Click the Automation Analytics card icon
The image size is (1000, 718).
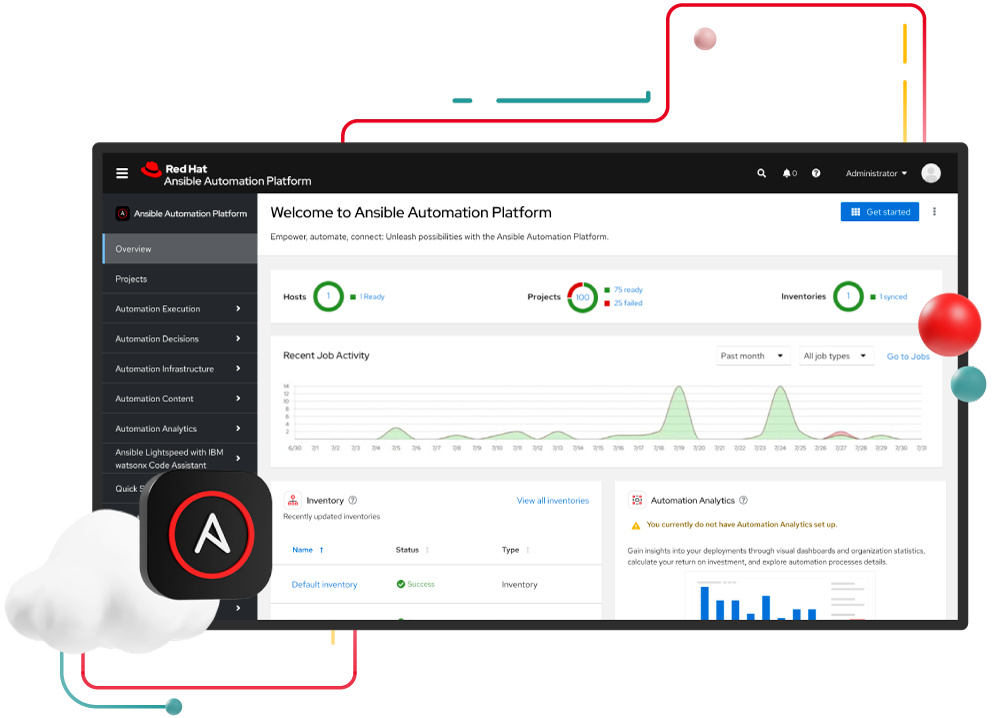coord(636,500)
